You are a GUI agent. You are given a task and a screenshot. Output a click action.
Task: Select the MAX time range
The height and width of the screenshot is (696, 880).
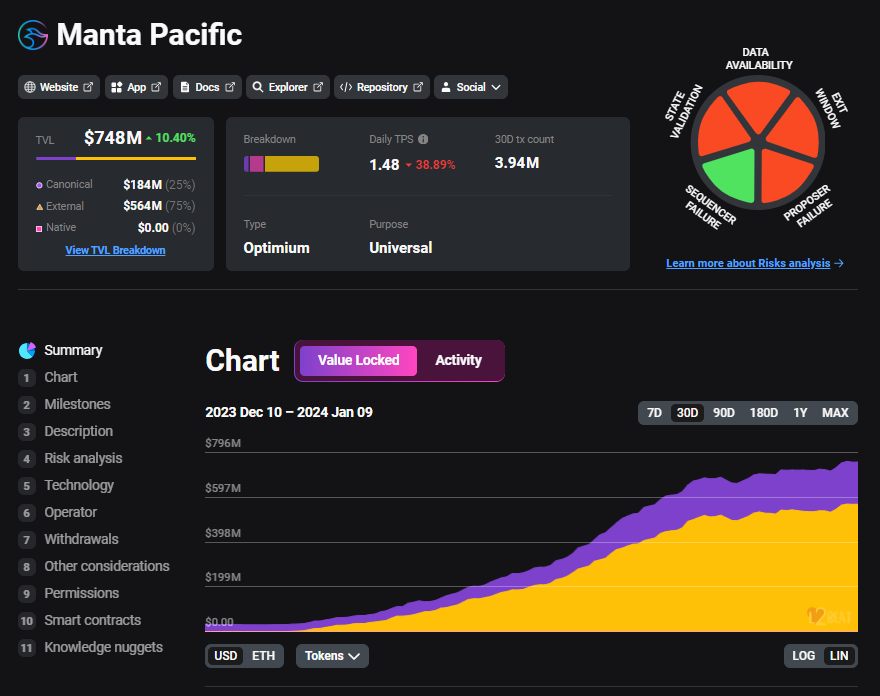coord(835,413)
